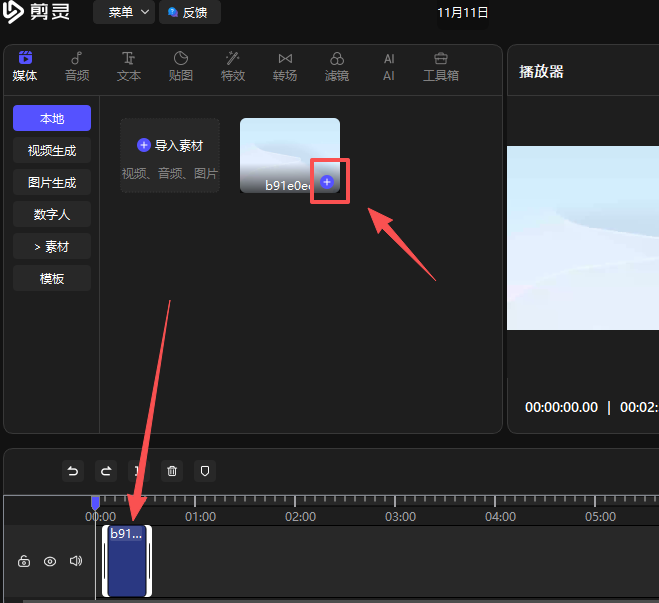Image resolution: width=659 pixels, height=603 pixels.
Task: Open the 滤镜 filters panel
Action: (337, 67)
